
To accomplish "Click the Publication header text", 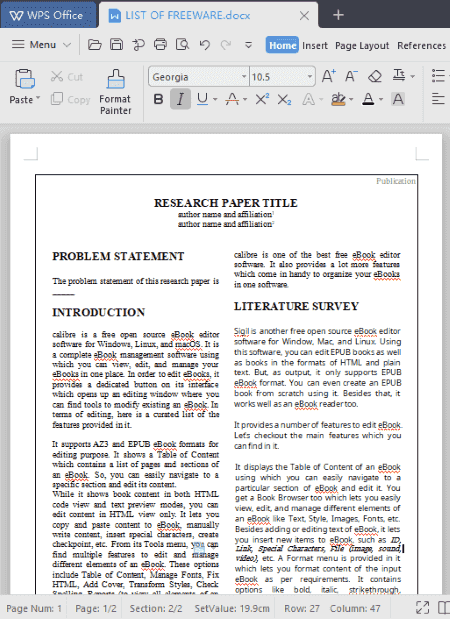I will point(396,181).
